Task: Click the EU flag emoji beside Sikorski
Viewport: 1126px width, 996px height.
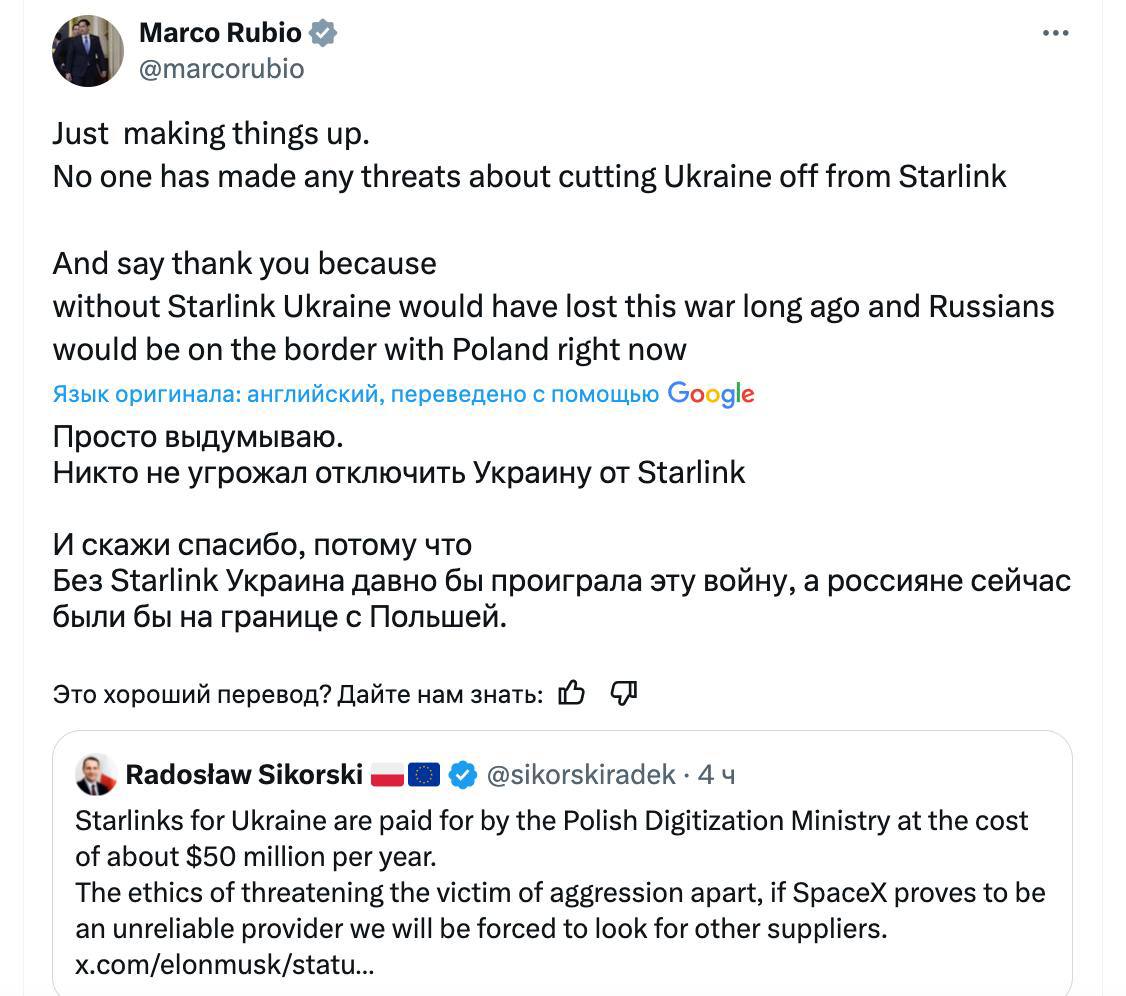Action: point(423,774)
